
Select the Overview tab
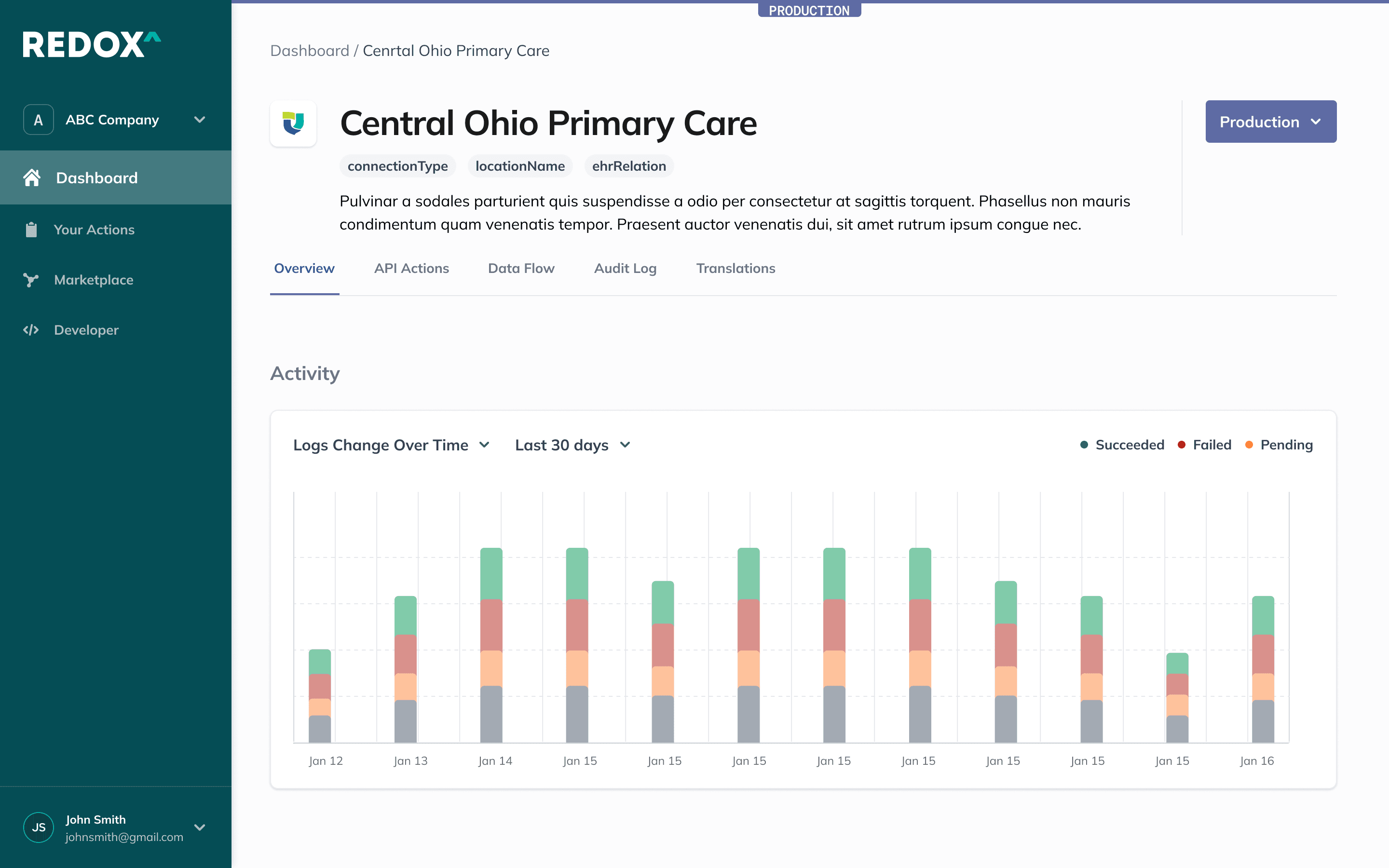304,269
